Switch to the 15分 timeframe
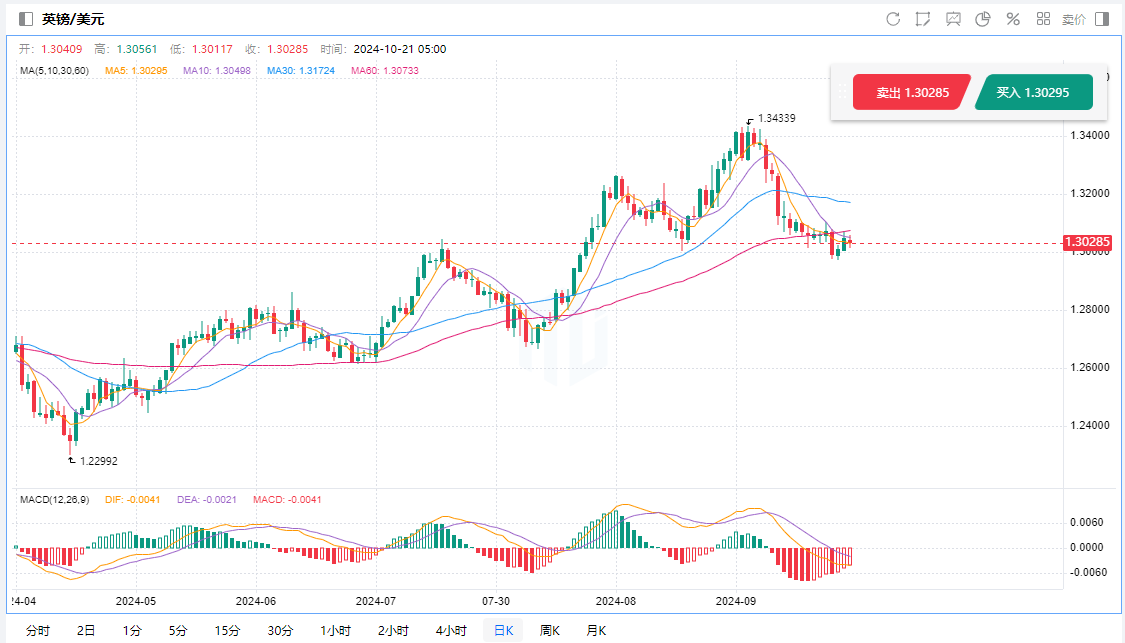 pos(227,630)
